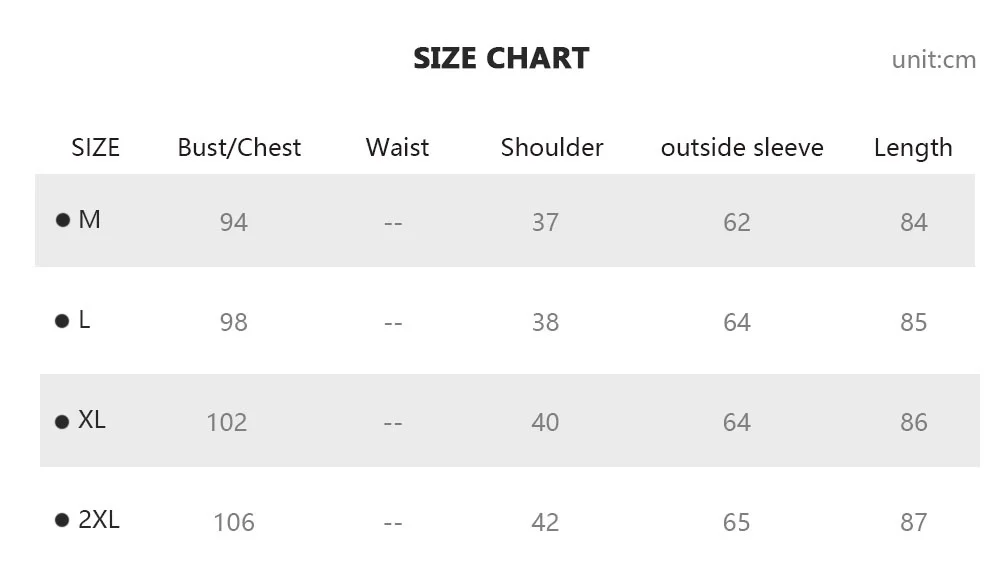This screenshot has width=1000, height=564.
Task: Select the SIZE CHART title
Action: coord(501,58)
